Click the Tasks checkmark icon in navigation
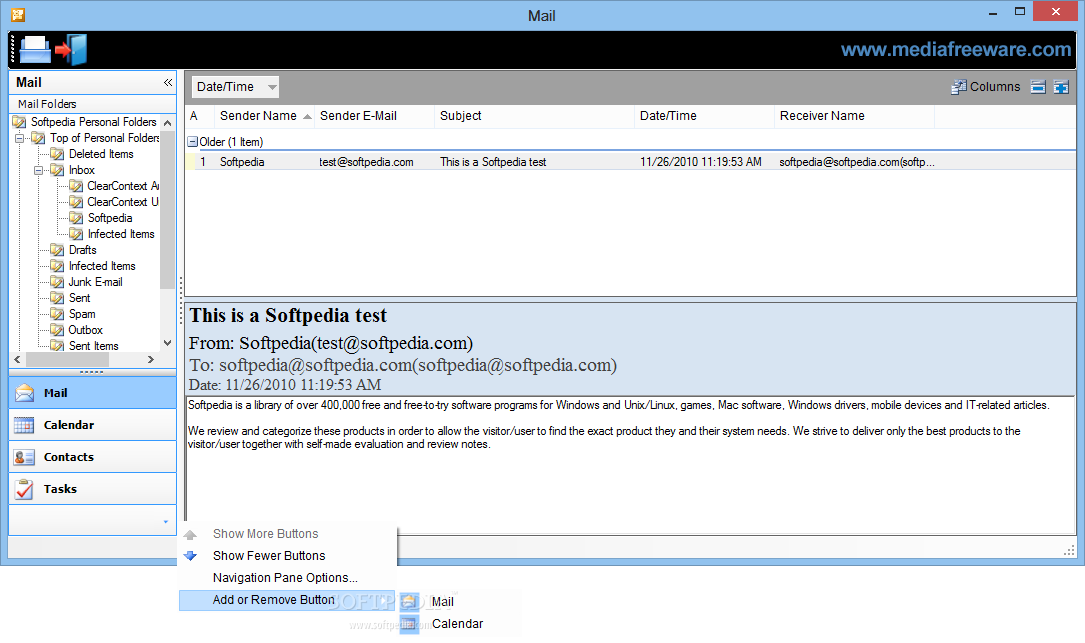 24,489
